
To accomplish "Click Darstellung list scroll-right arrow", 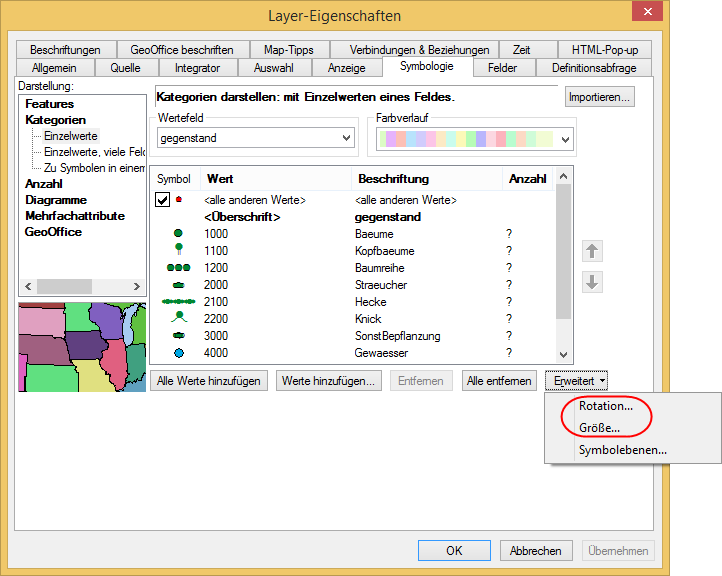I will click(136, 286).
